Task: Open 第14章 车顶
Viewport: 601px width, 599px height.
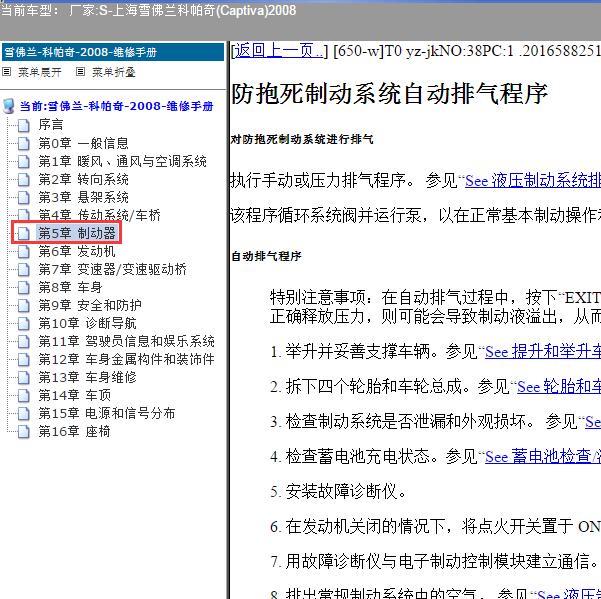Action: pos(74,395)
